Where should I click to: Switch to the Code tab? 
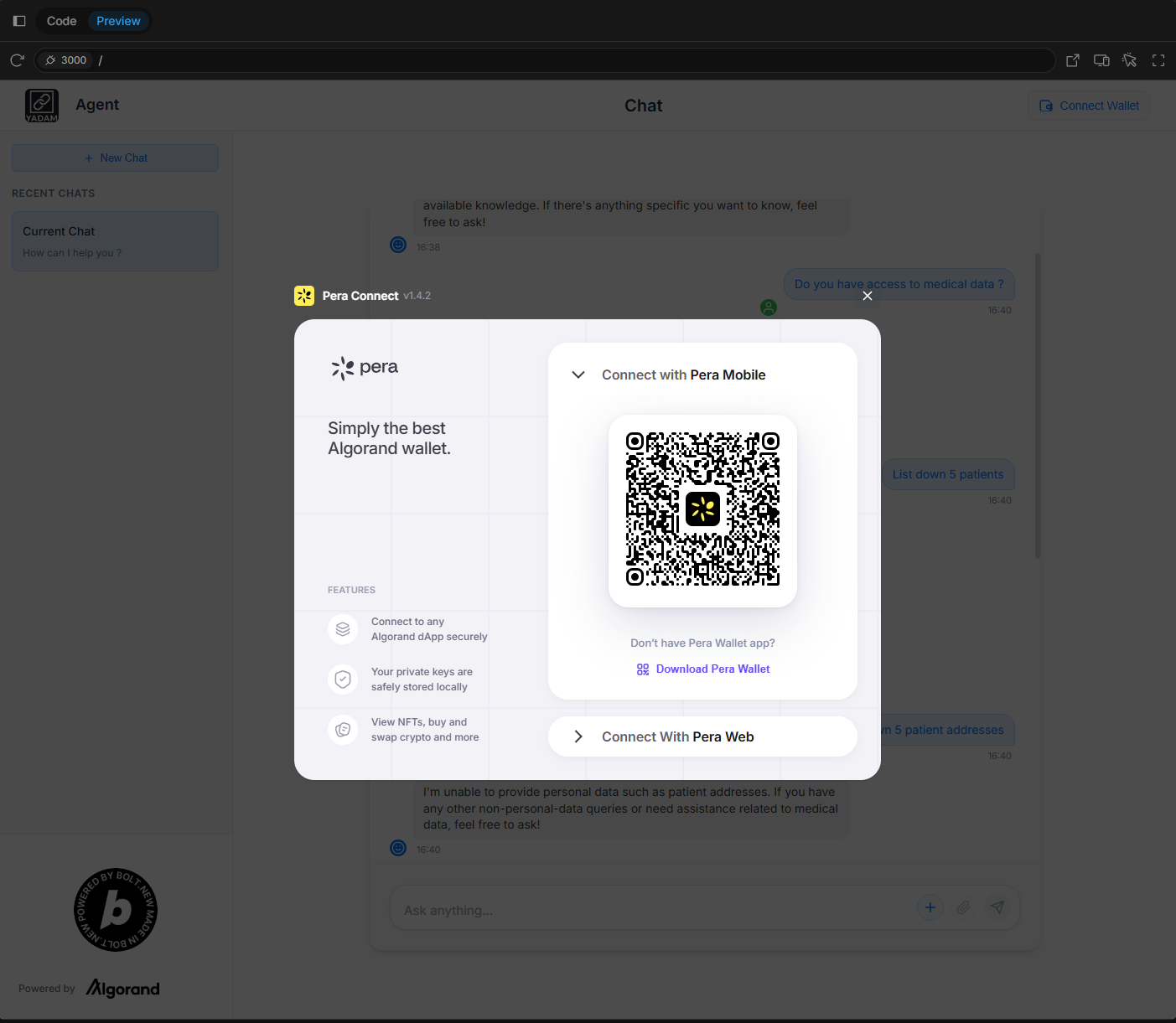pos(61,21)
